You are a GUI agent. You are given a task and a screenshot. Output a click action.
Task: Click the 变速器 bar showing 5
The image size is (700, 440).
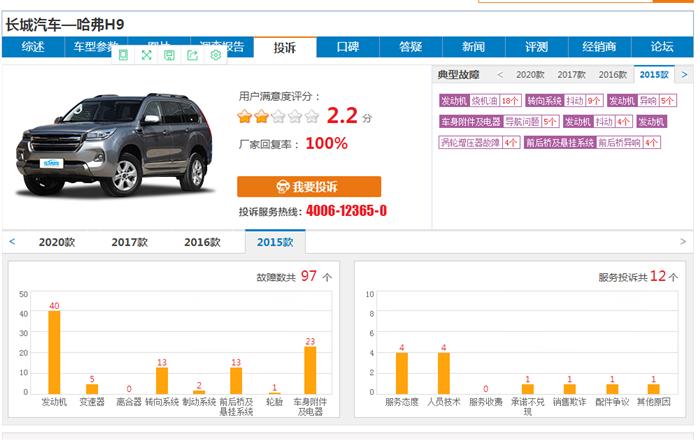pyautogui.click(x=92, y=389)
